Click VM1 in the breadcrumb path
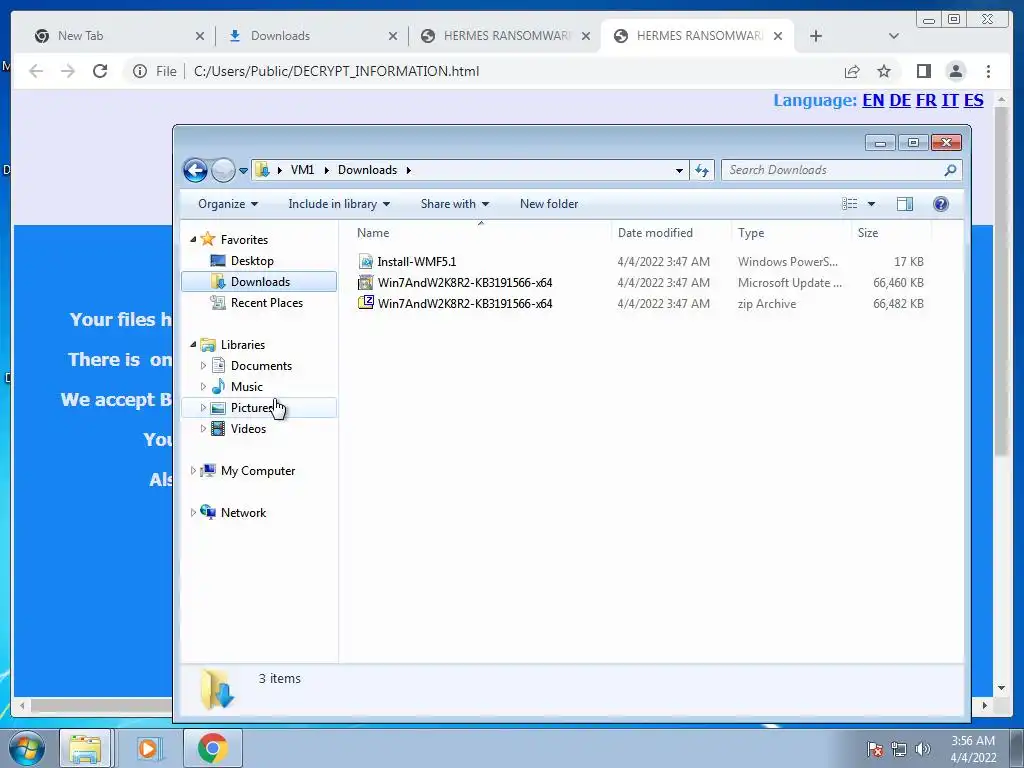 click(x=302, y=170)
